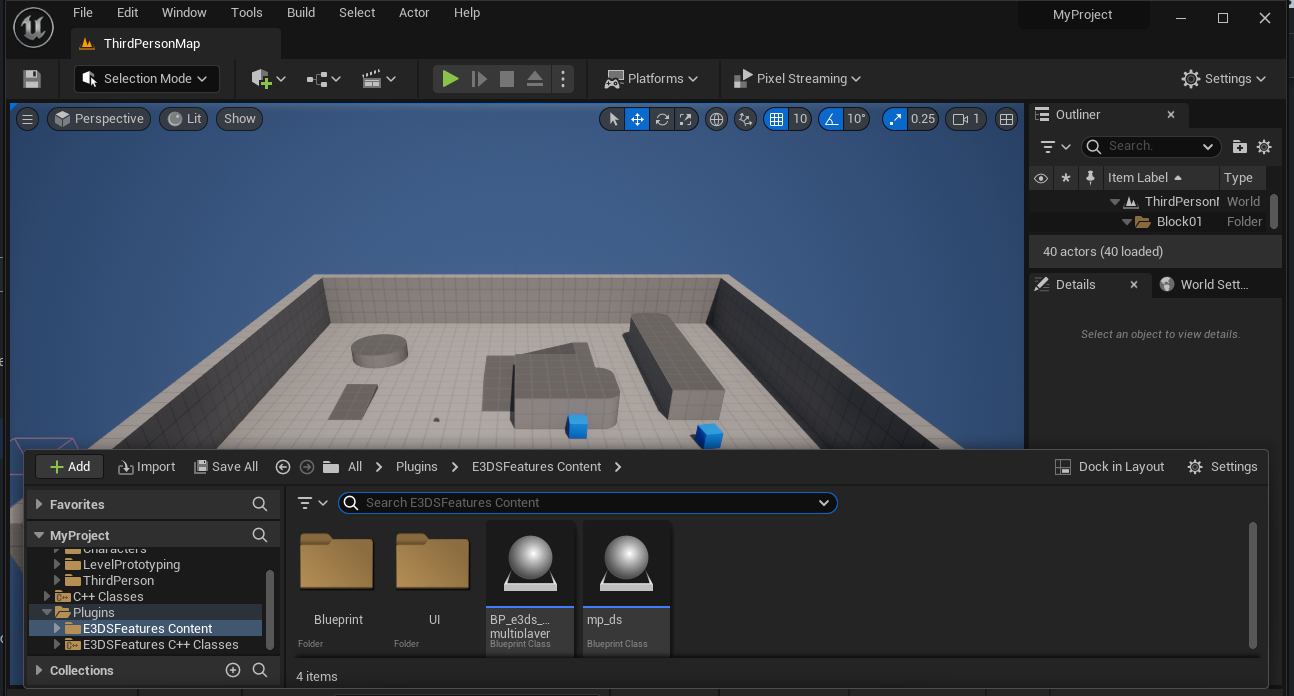This screenshot has height=696, width=1294.
Task: Toggle scale snapping 0.25
Action: (x=895, y=119)
